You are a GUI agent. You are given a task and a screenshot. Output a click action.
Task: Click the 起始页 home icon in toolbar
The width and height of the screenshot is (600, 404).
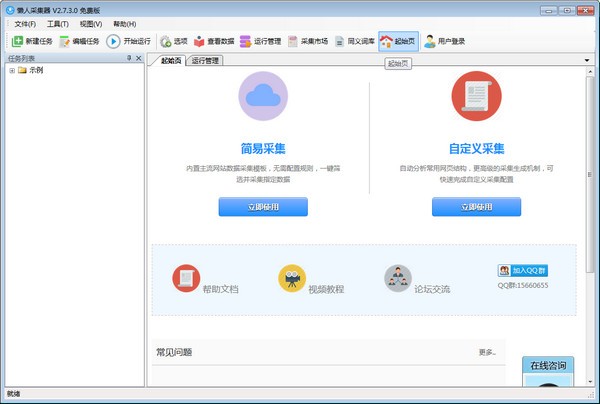coord(386,41)
